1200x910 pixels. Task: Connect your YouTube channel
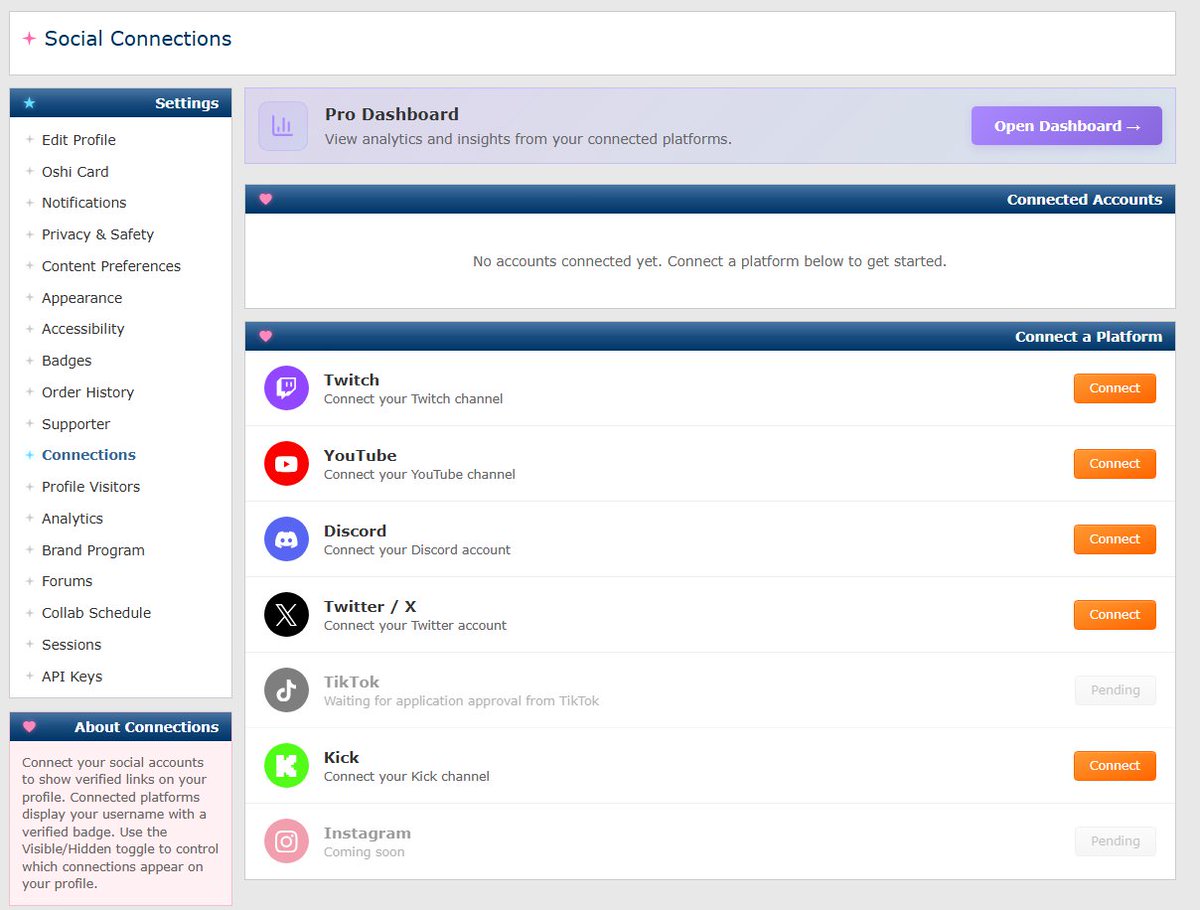(1115, 464)
